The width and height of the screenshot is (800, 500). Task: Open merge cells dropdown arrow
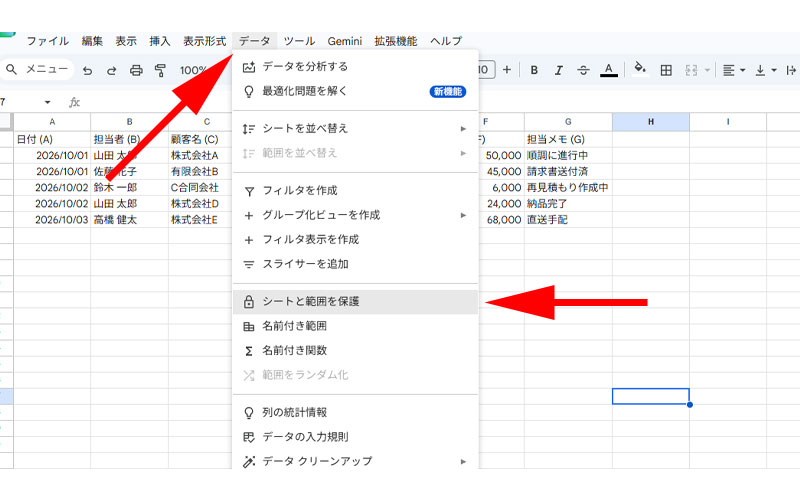[x=707, y=70]
